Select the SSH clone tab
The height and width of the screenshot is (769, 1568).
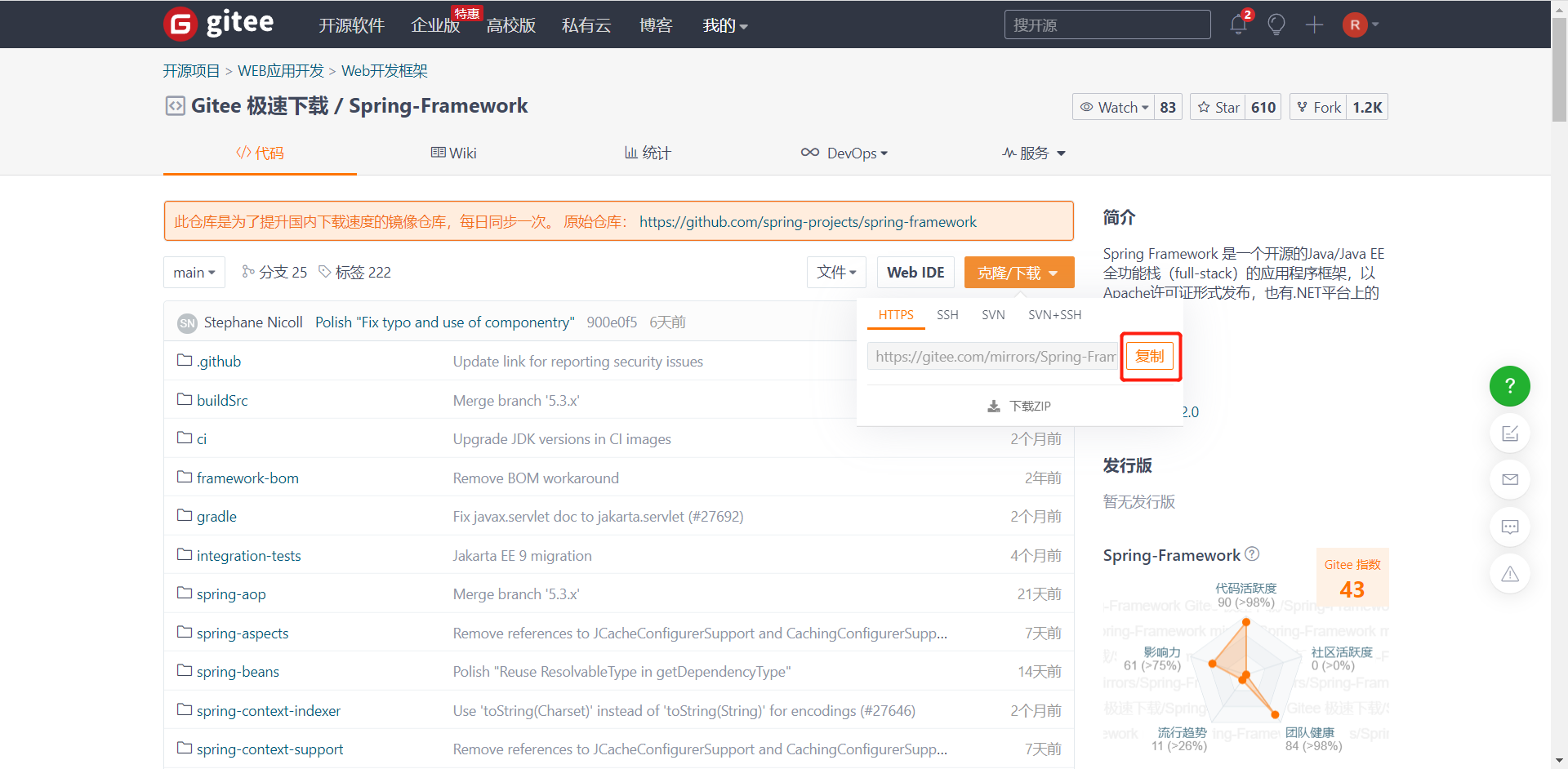(x=947, y=315)
